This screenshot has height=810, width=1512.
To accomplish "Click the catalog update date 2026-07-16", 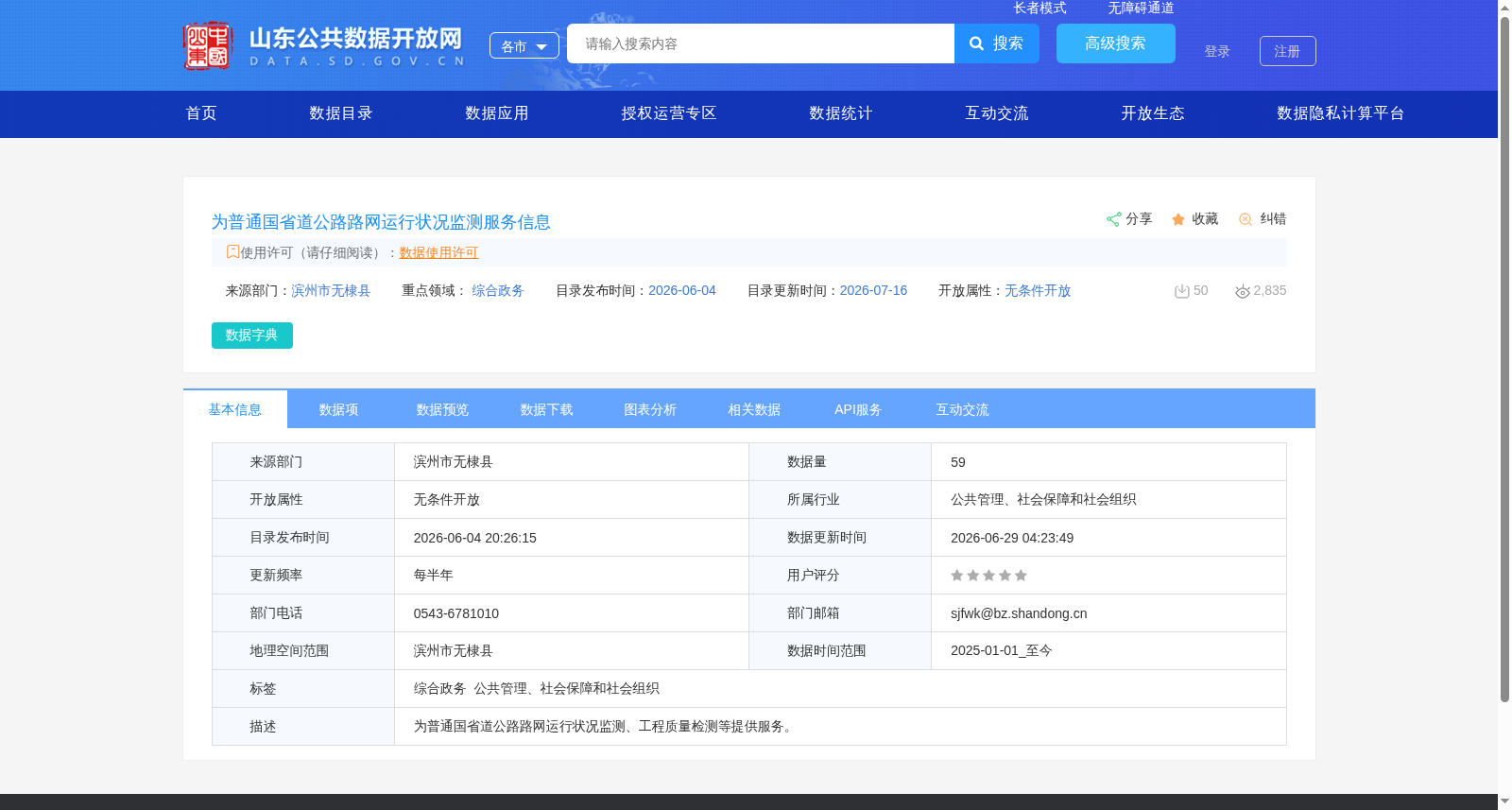I will tap(873, 291).
